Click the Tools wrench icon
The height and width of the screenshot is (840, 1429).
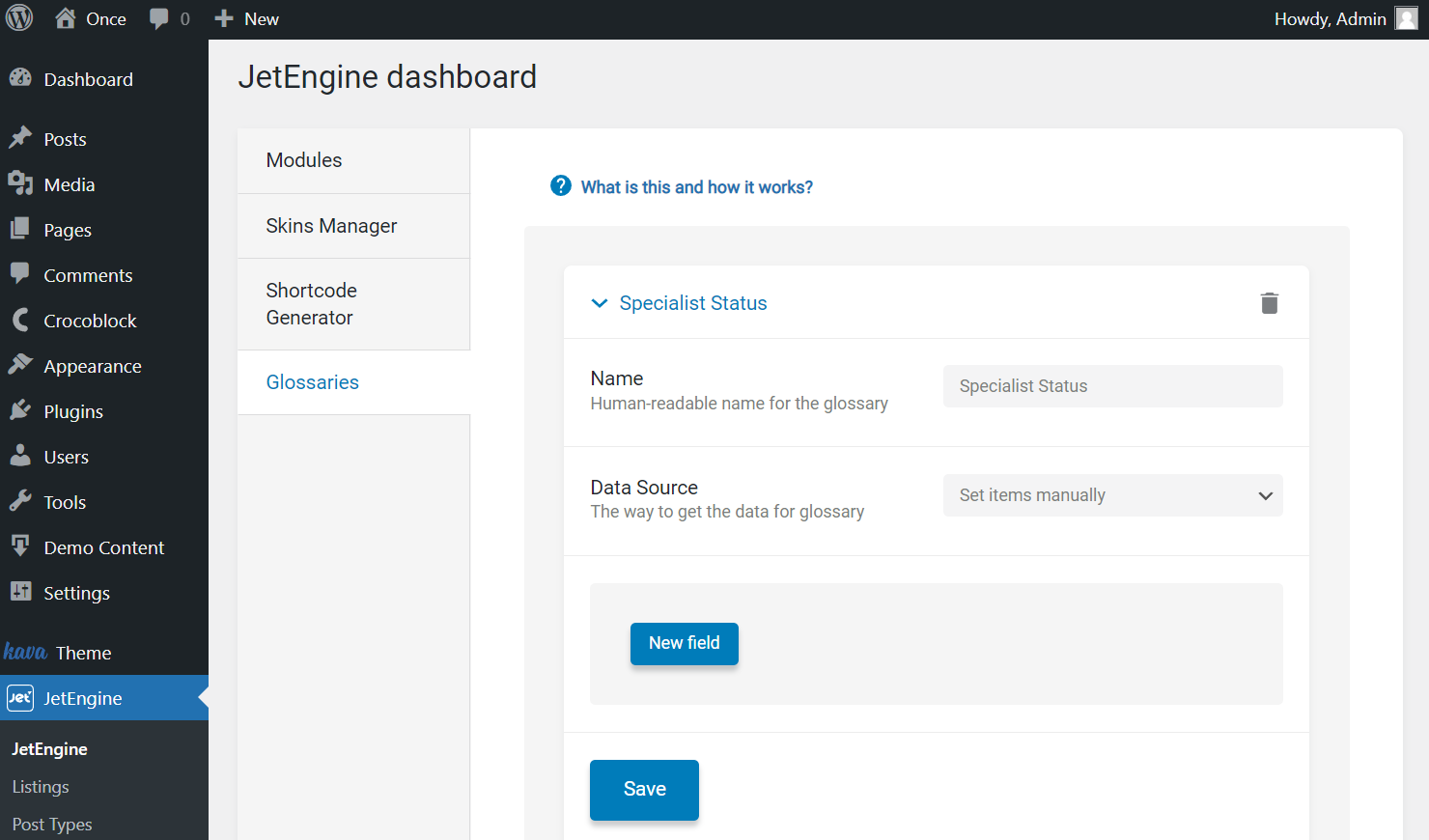(x=20, y=500)
